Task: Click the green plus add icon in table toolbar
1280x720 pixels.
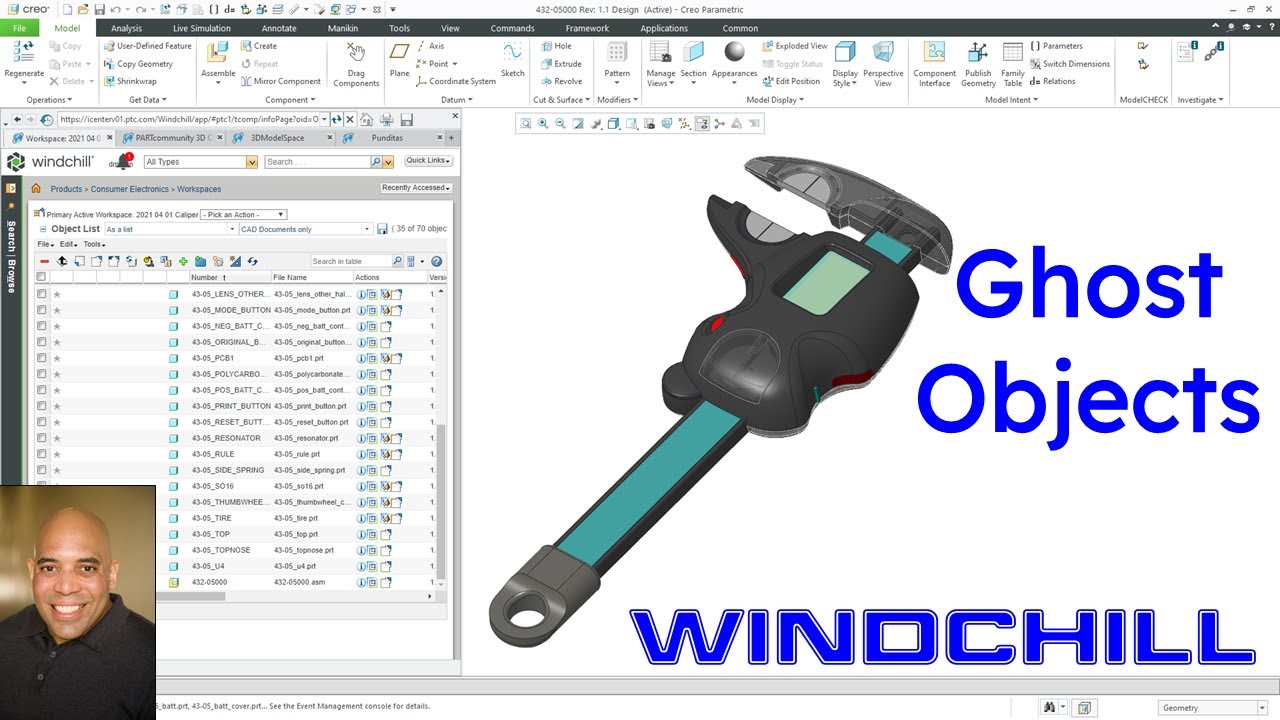Action: pos(183,261)
